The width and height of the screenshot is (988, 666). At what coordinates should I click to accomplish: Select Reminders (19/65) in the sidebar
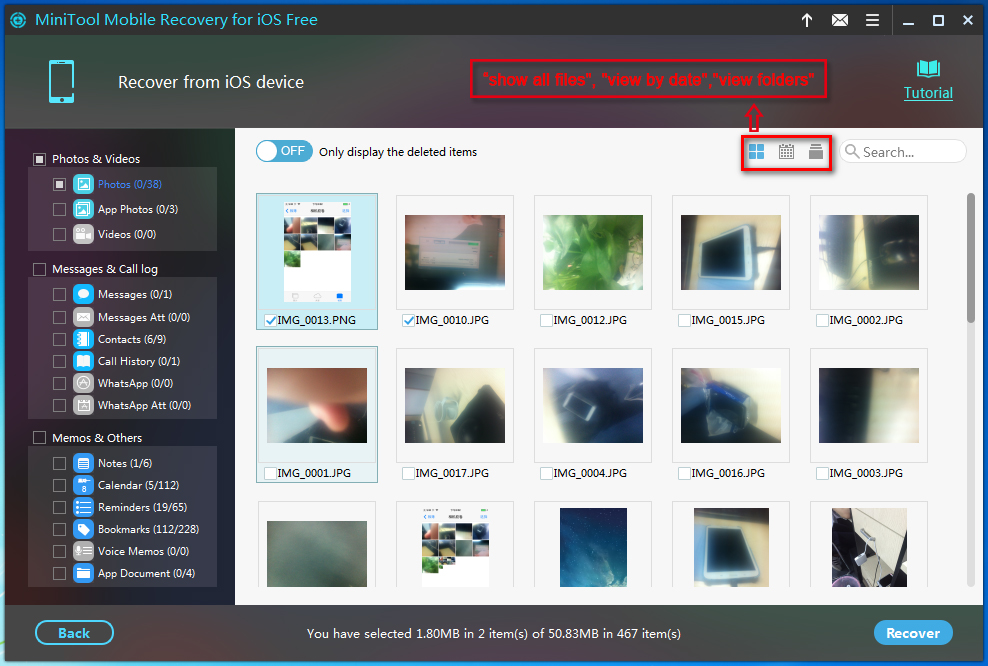click(x=142, y=507)
